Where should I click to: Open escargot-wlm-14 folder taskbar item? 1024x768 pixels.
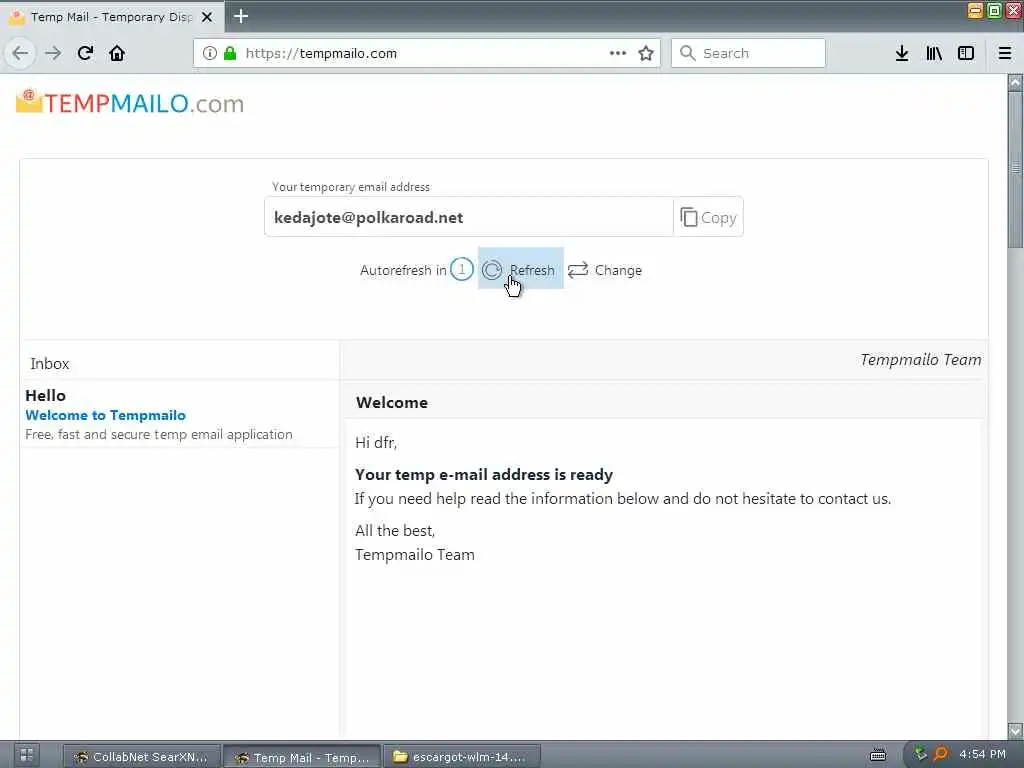pyautogui.click(x=462, y=757)
